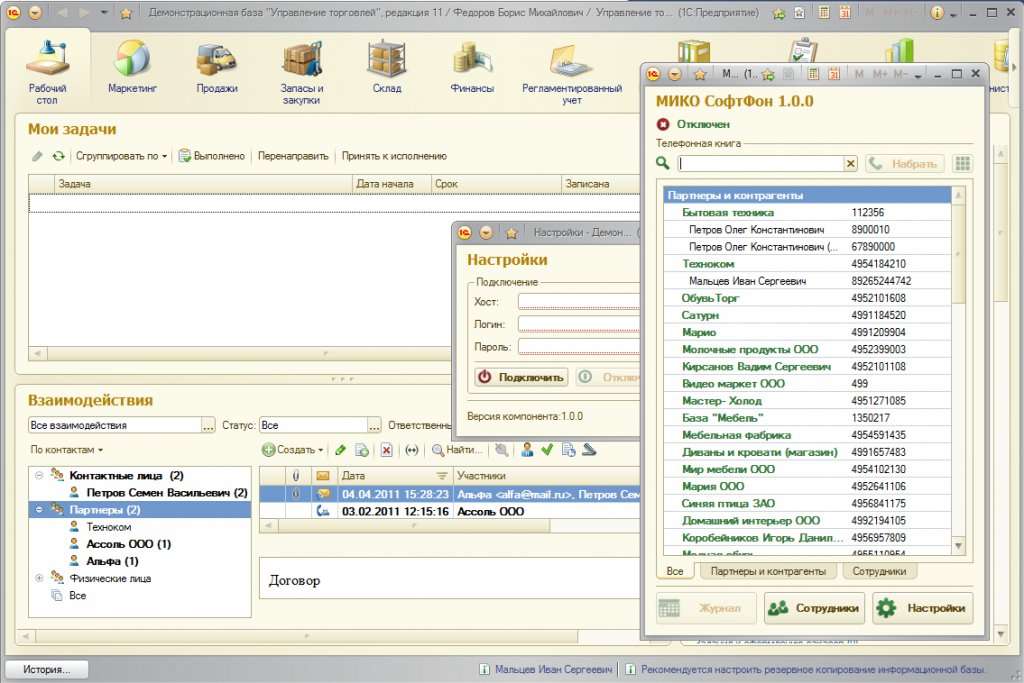Click Принять к исполнению
The width and height of the screenshot is (1024, 683).
coord(394,156)
